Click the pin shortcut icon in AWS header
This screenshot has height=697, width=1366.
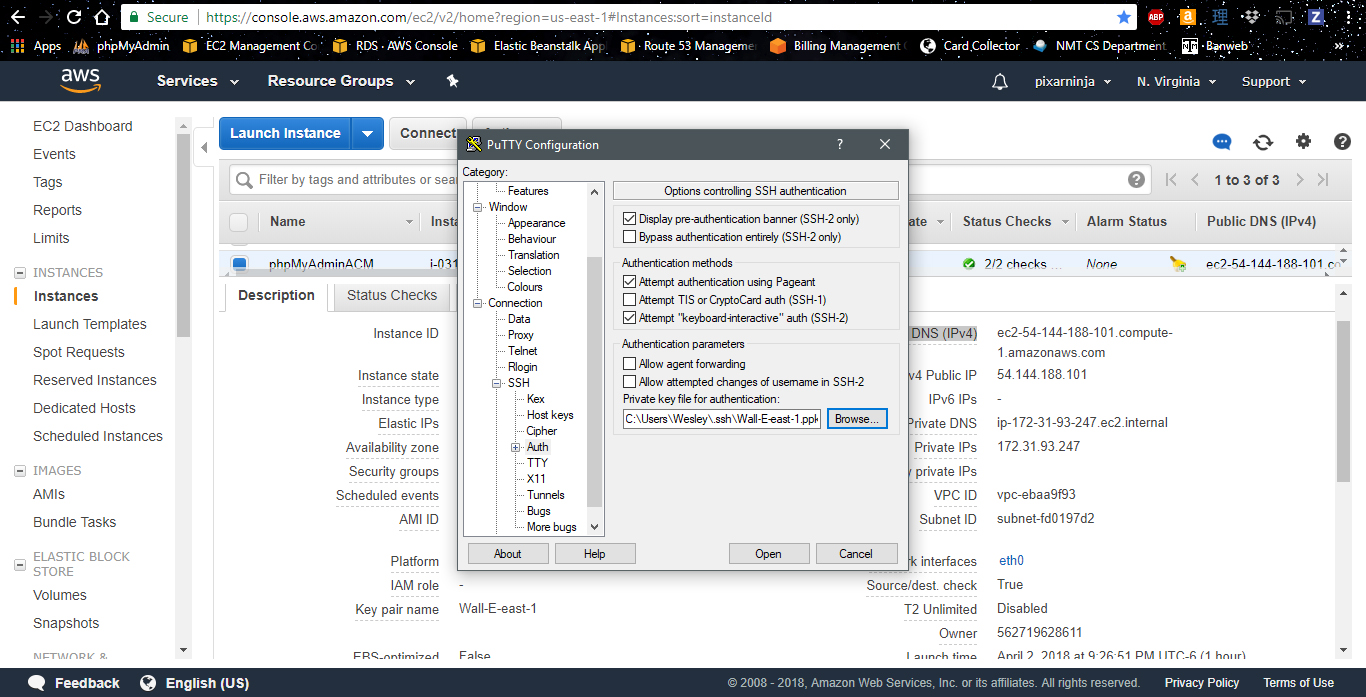[x=452, y=81]
